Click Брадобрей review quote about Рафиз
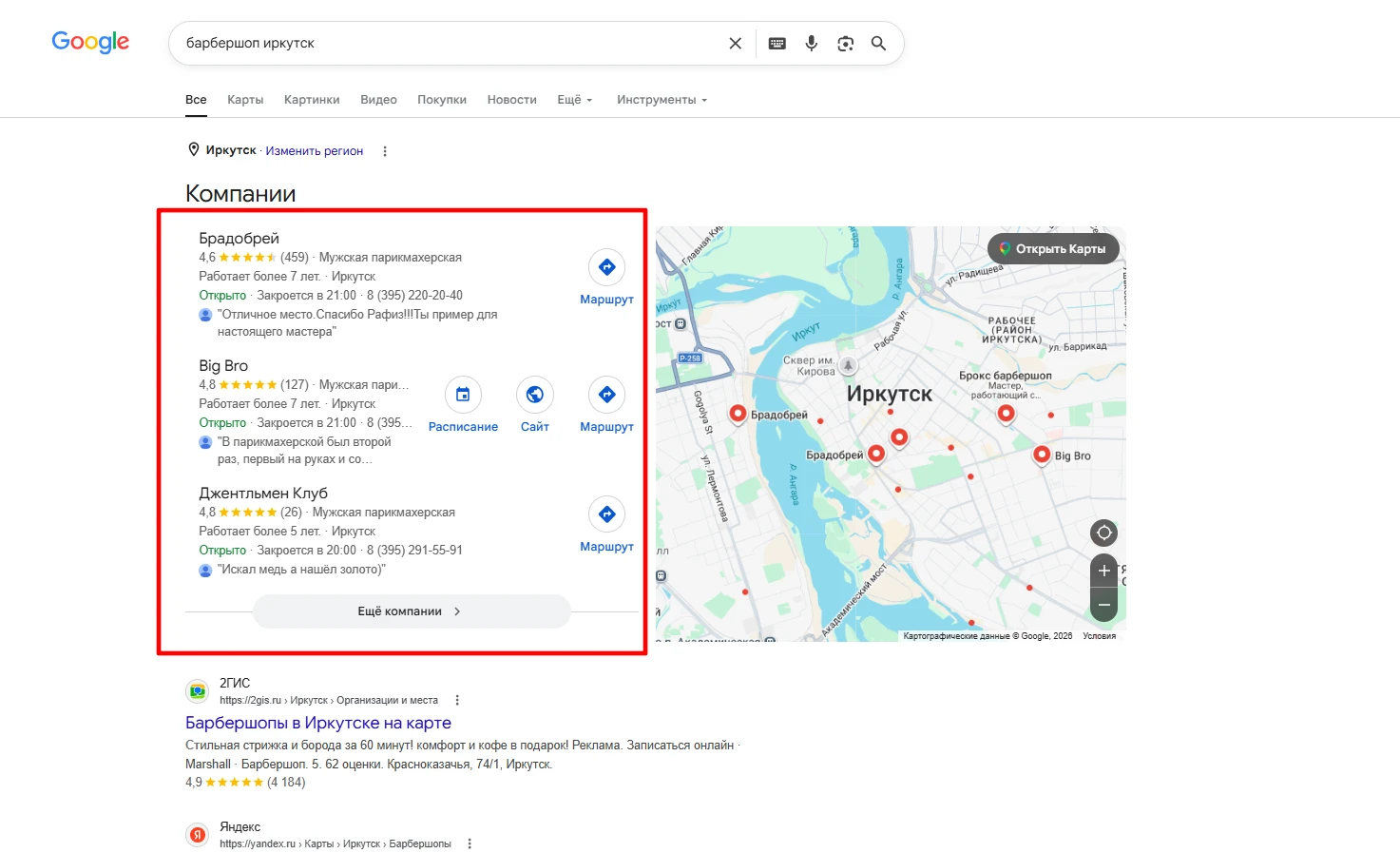Screen dimensions: 1400x853 357,323
